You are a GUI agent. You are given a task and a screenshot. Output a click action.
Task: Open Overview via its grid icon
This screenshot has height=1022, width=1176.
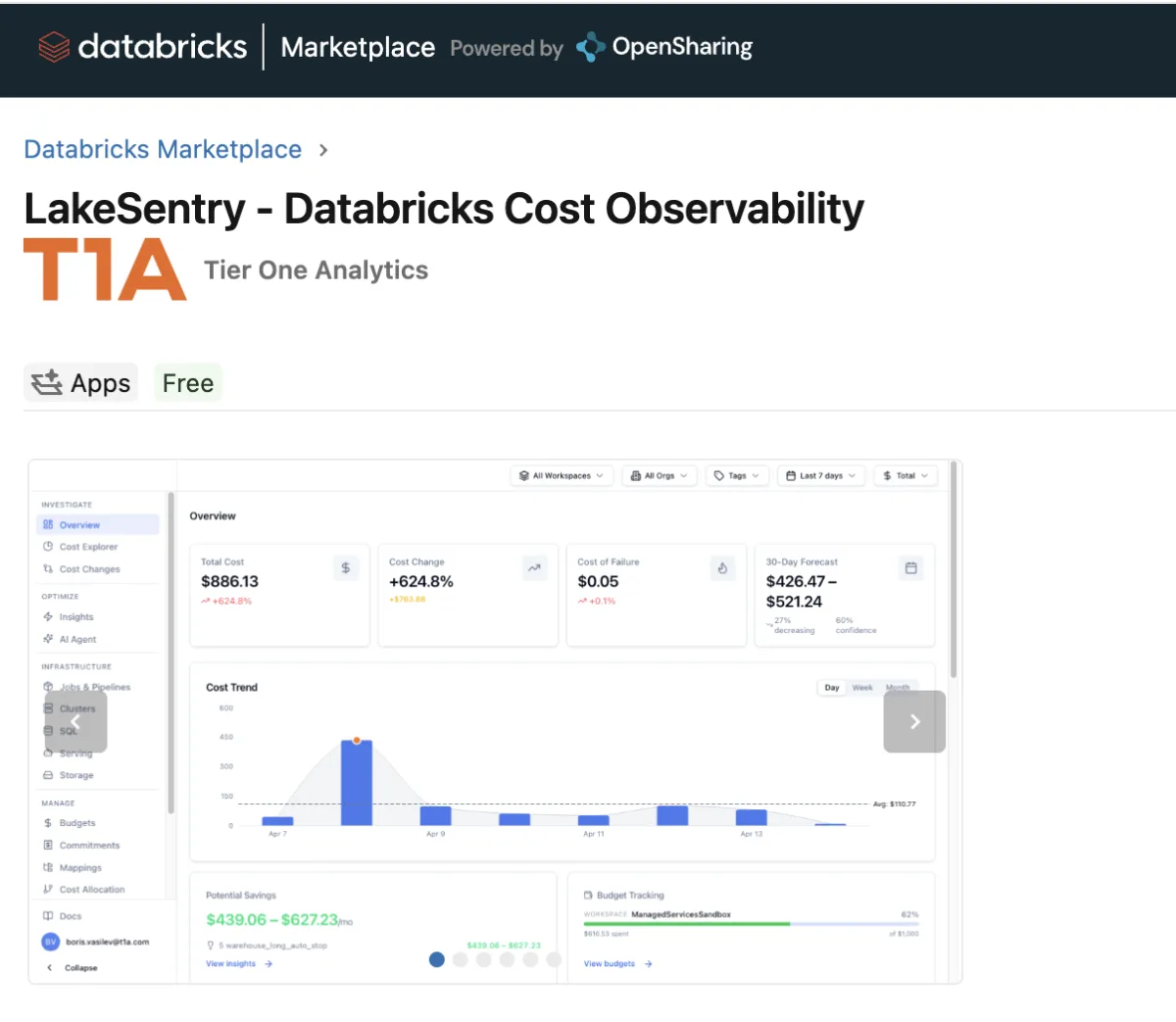coord(48,524)
